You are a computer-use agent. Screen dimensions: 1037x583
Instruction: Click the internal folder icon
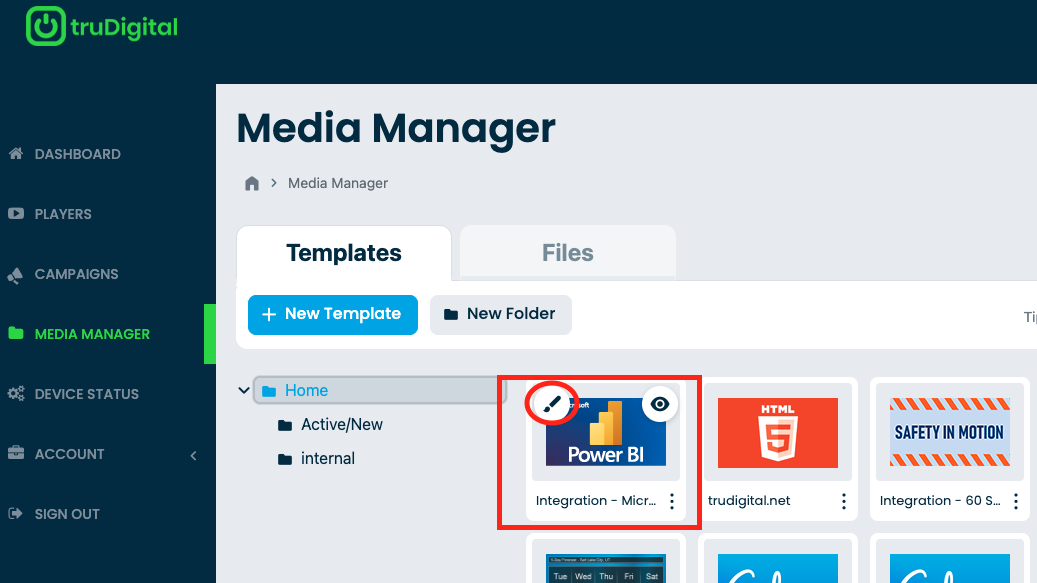[x=285, y=459]
